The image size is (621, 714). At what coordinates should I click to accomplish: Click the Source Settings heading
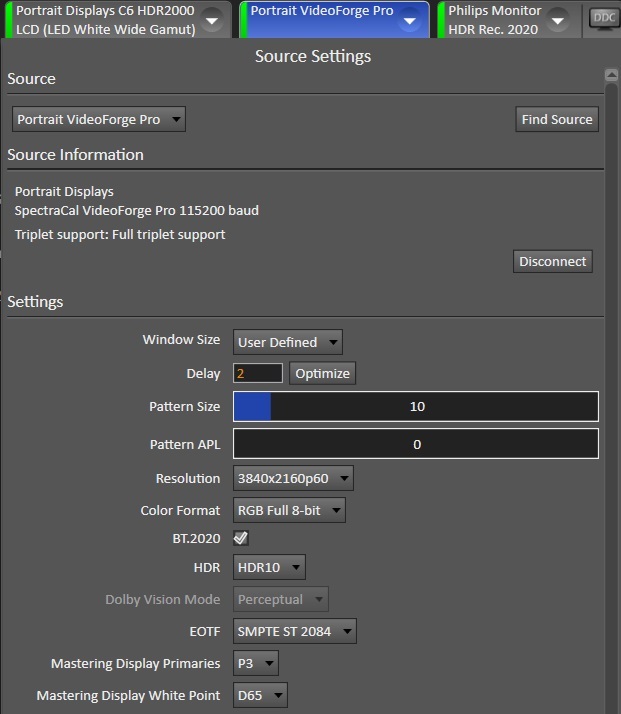313,56
